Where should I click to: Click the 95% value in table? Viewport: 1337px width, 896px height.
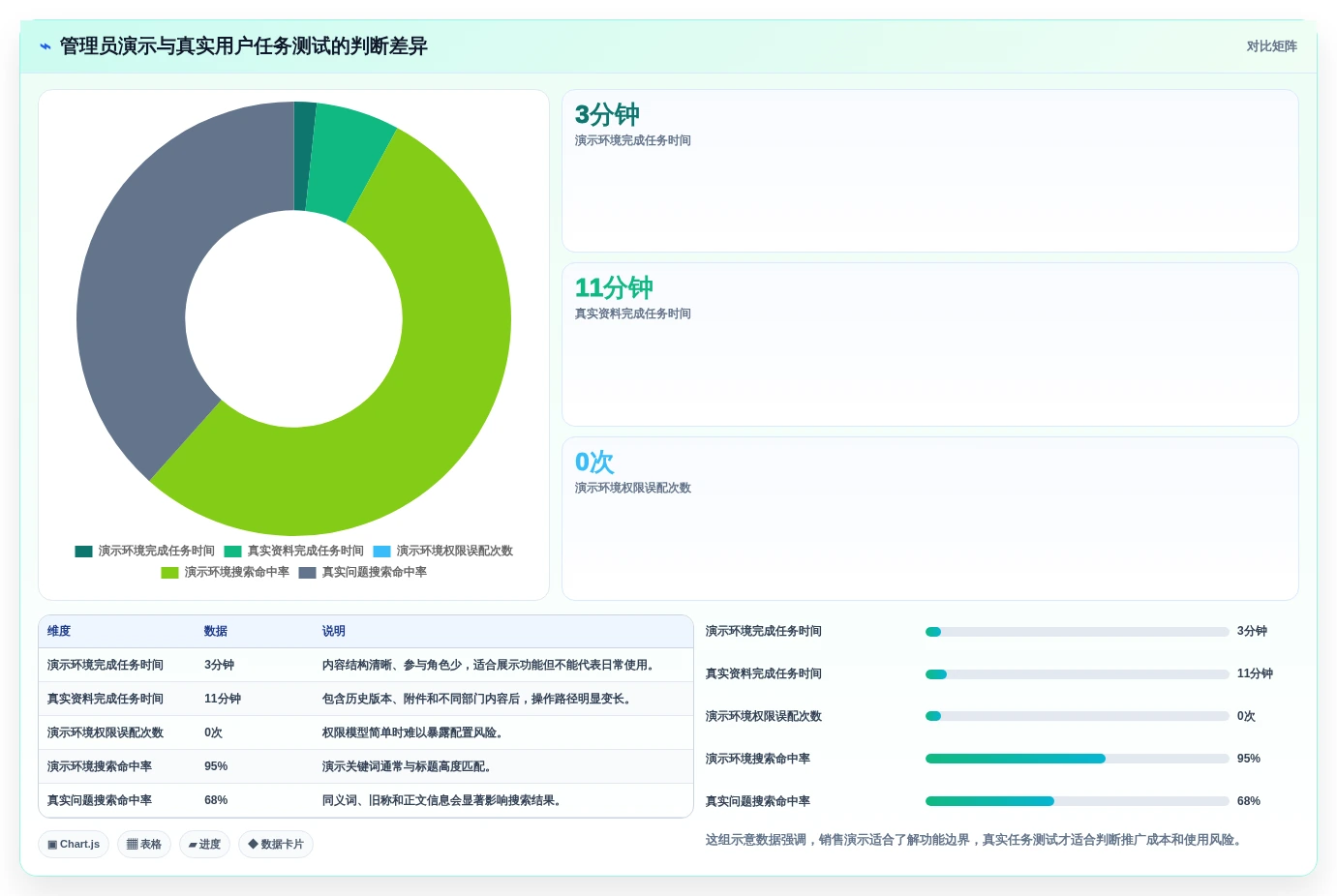216,766
